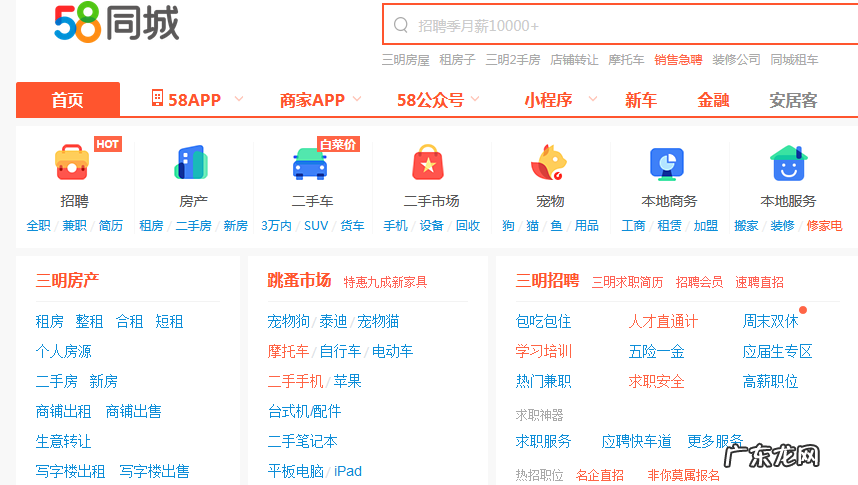Click 特惠九成新家具 link
Viewport: 858px width, 485px height.
click(x=385, y=282)
